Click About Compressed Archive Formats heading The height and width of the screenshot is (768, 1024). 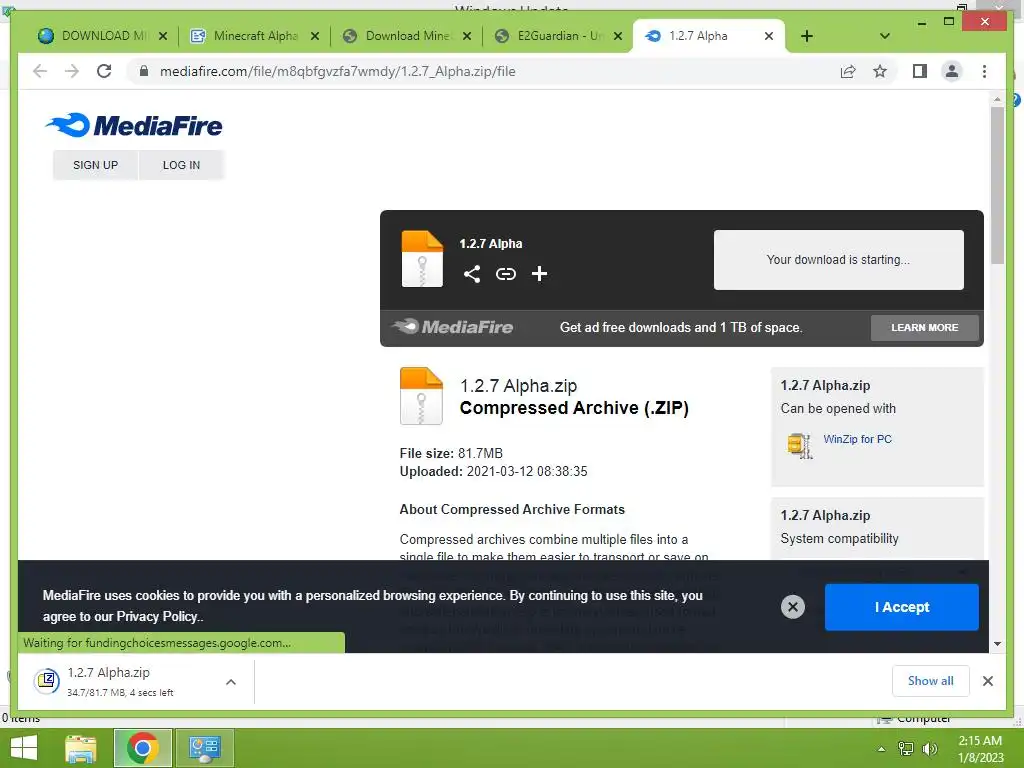[512, 509]
